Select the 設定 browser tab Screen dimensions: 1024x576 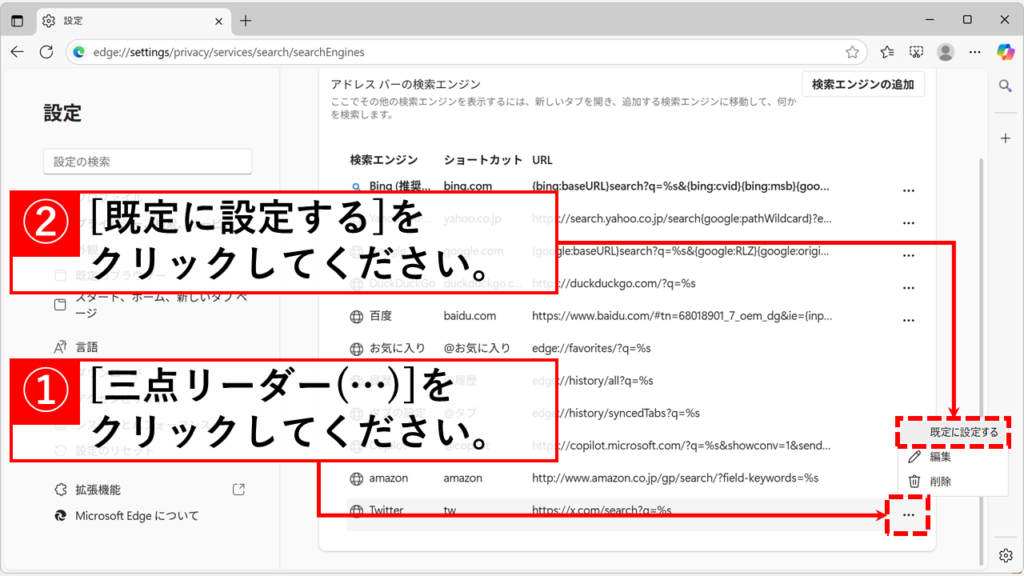coord(133,21)
